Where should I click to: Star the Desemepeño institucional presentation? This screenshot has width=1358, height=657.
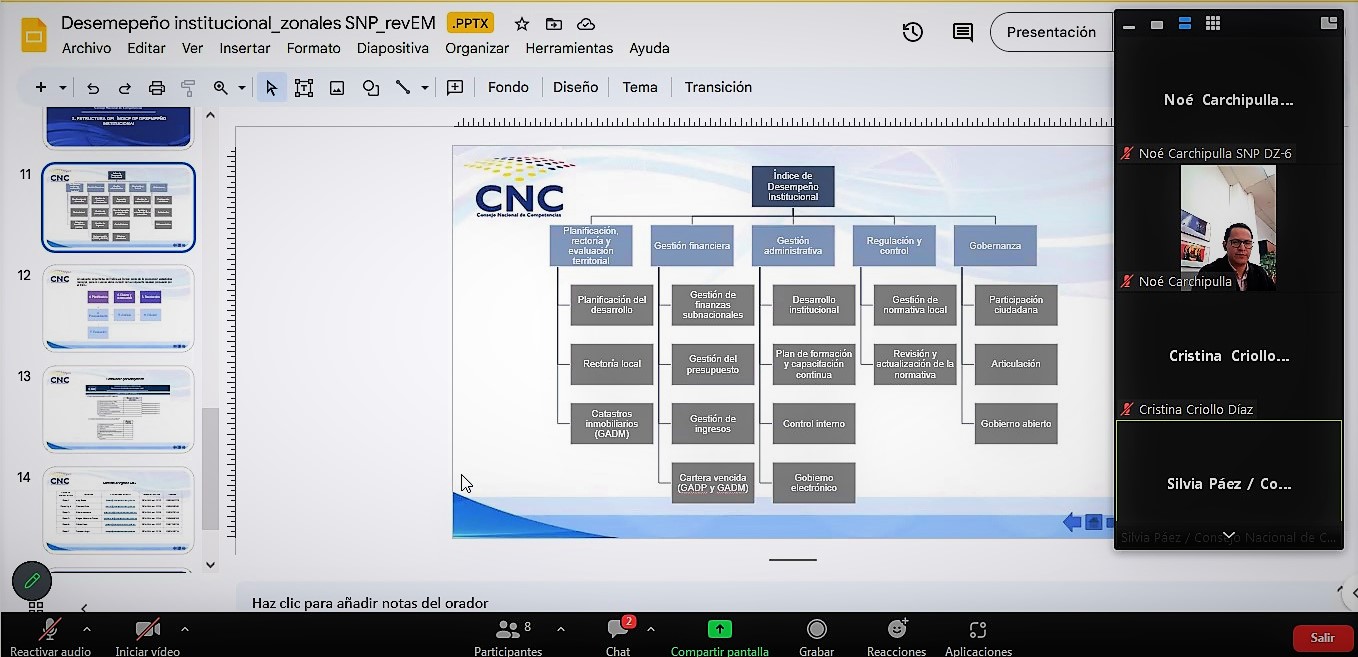(x=521, y=24)
